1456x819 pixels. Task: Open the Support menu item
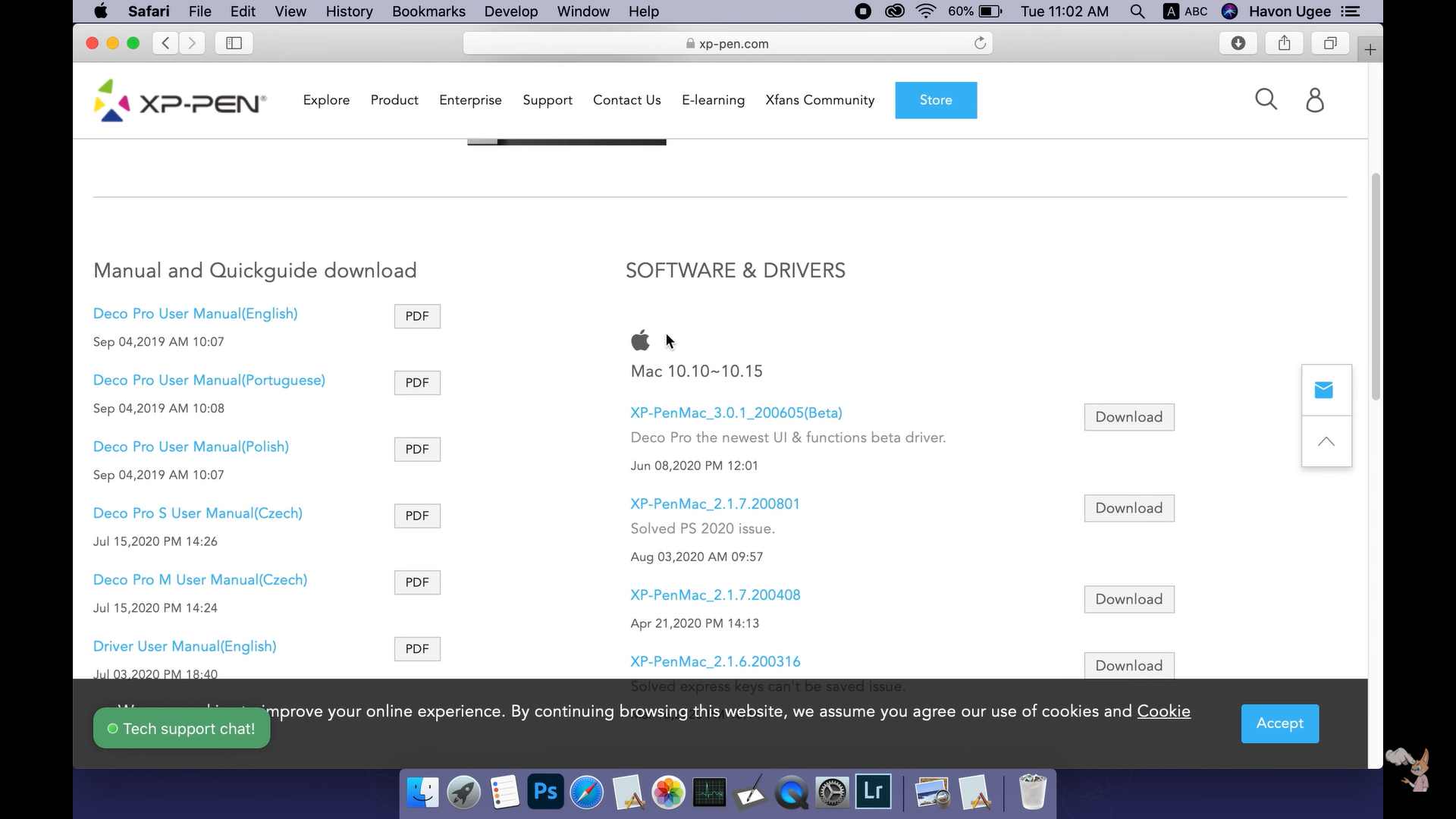[x=547, y=100]
